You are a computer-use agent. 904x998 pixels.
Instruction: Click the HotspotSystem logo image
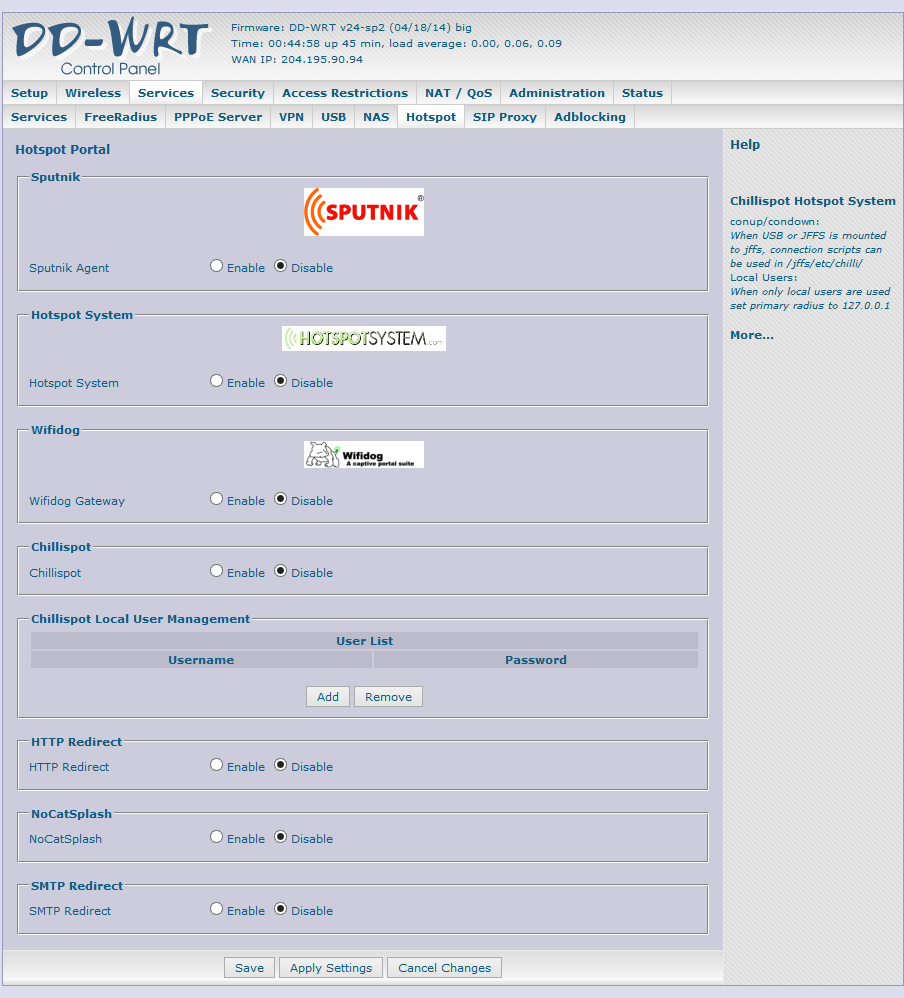tap(363, 339)
